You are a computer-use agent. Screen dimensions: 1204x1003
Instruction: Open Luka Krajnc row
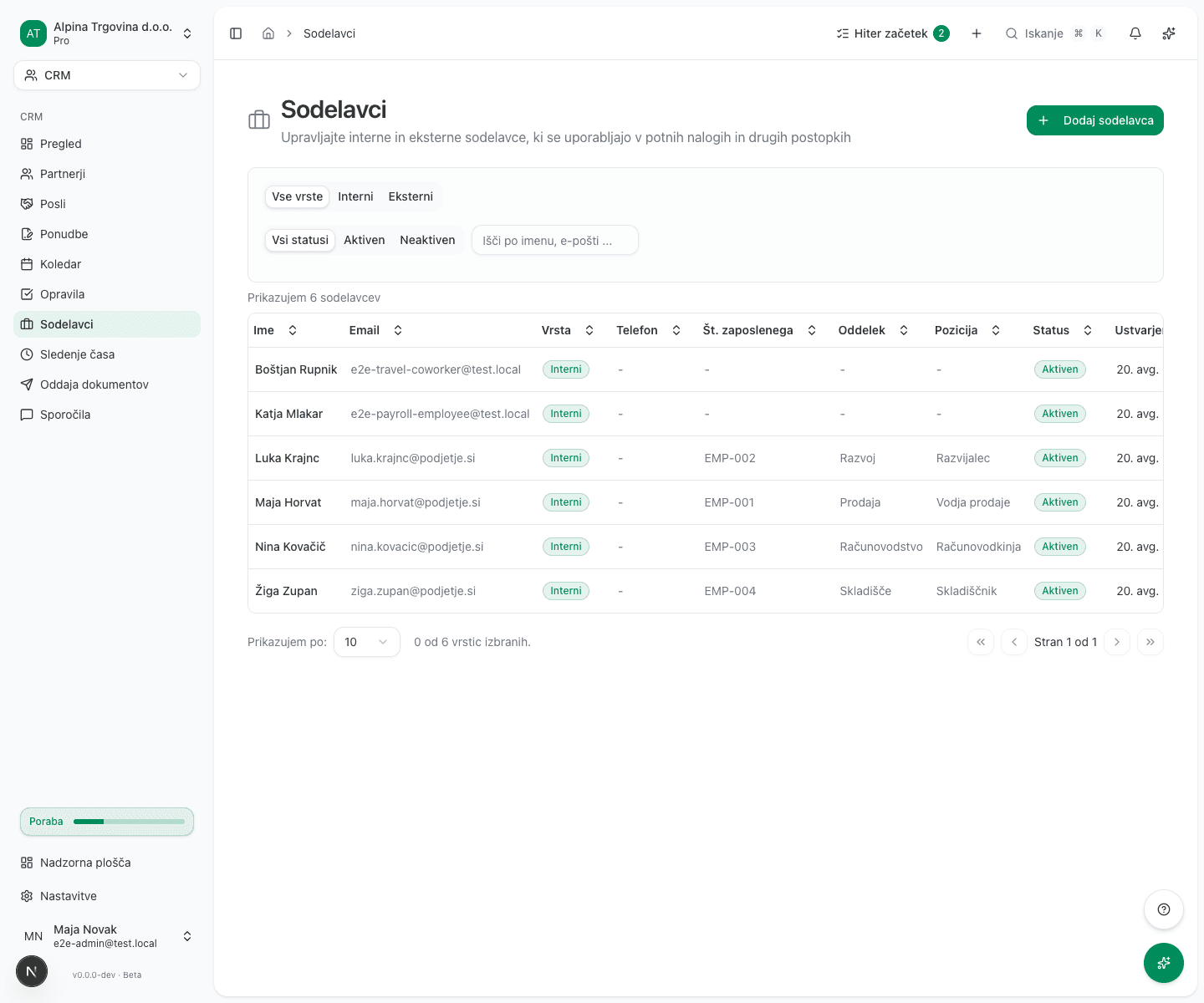(706, 458)
